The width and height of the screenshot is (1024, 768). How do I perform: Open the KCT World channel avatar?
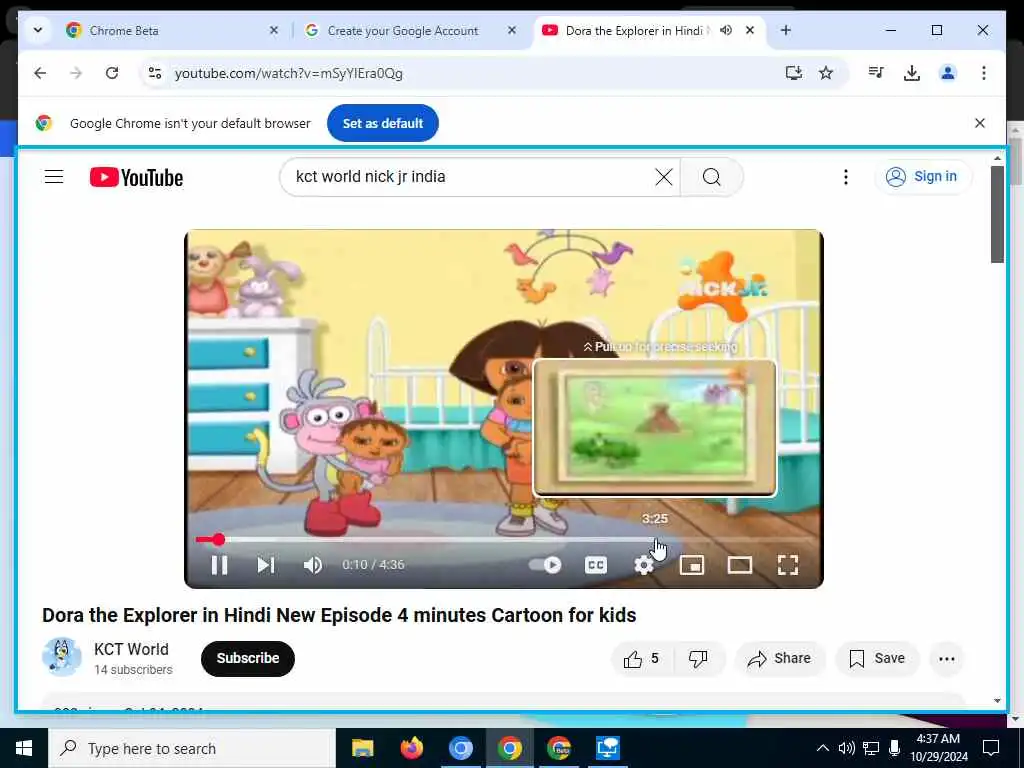pos(61,657)
